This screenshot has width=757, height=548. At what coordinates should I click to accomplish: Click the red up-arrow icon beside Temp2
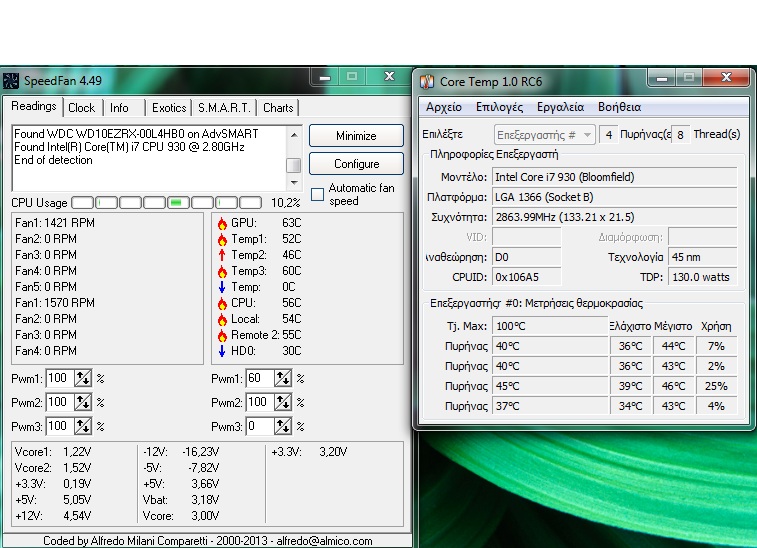click(222, 255)
